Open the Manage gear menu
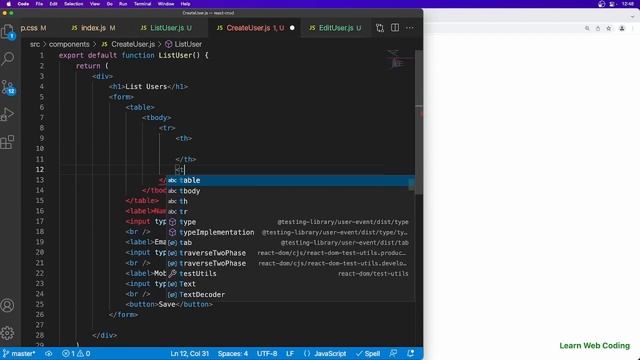 8,333
